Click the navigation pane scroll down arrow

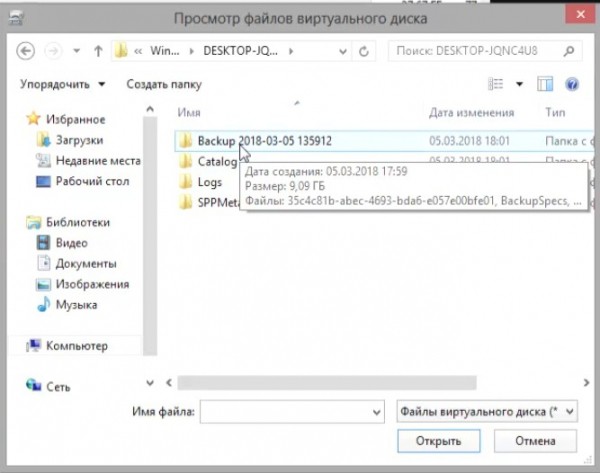coord(150,383)
